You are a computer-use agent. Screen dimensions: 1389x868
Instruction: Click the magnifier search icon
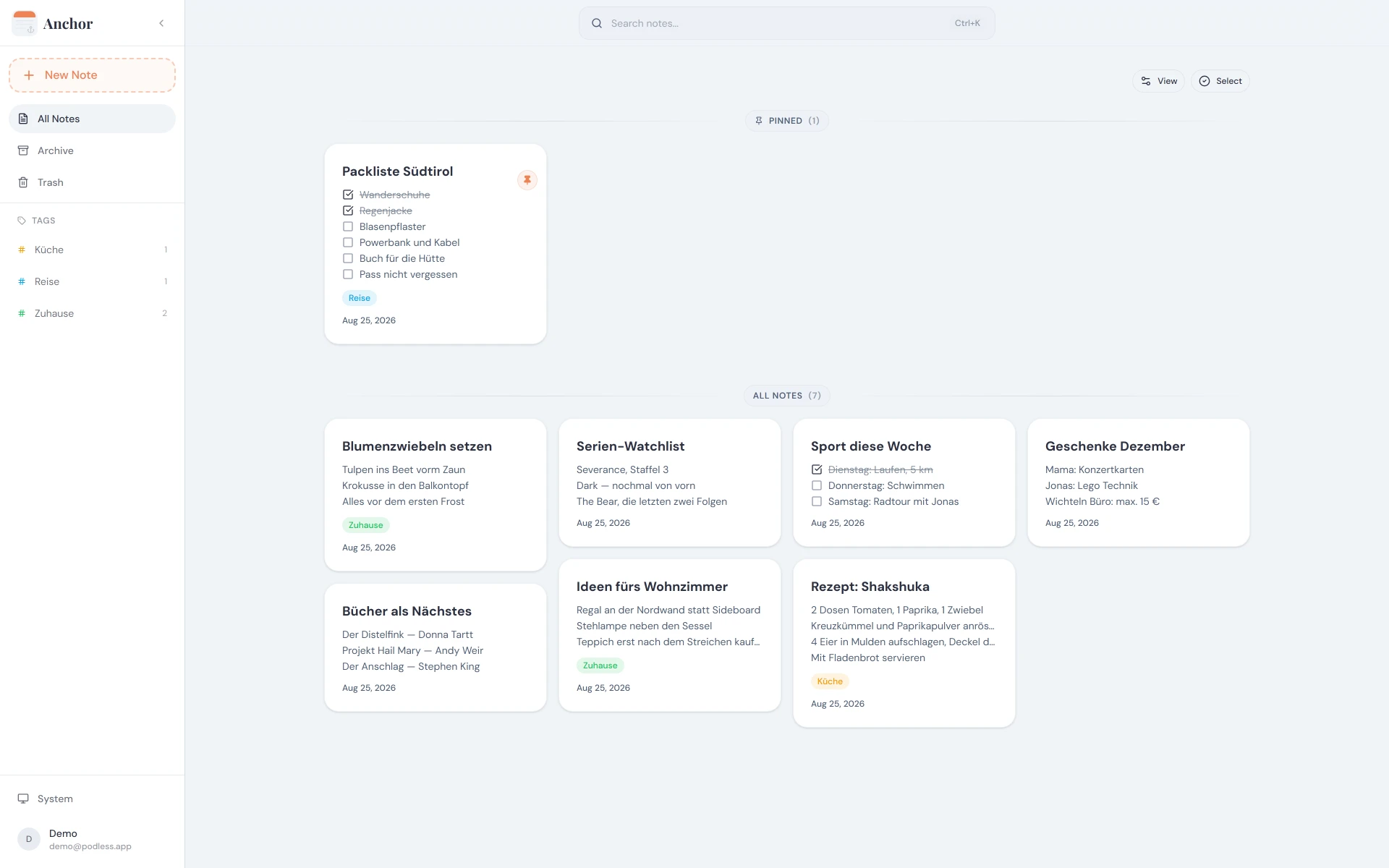(x=597, y=23)
